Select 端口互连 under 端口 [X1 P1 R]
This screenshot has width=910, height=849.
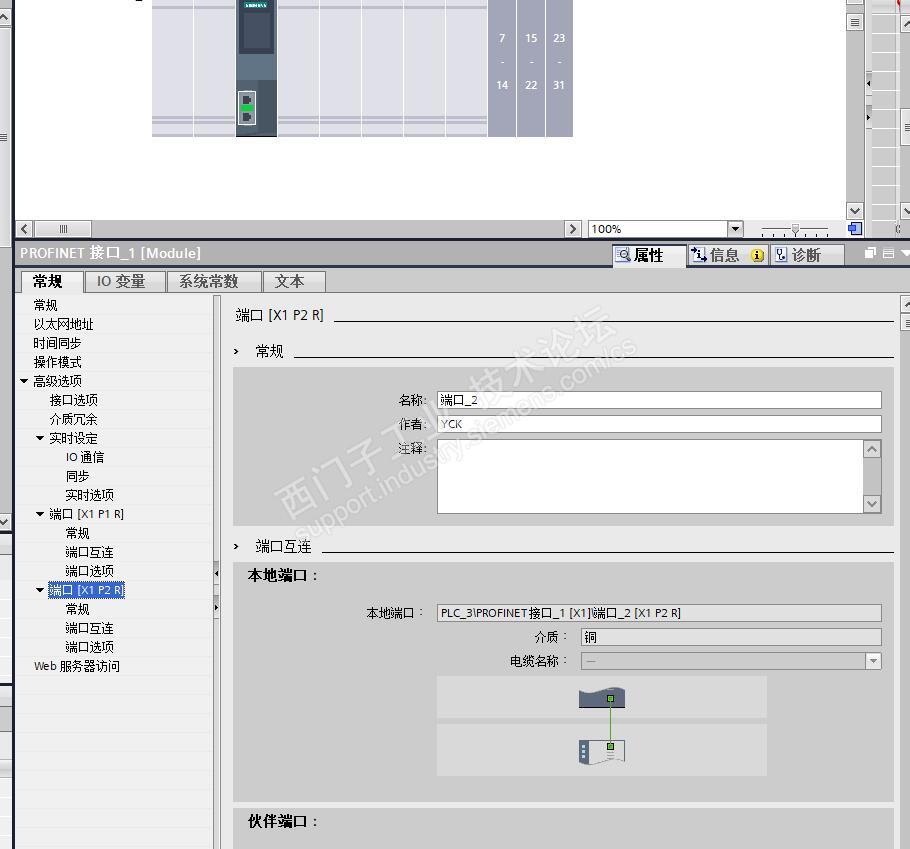90,552
